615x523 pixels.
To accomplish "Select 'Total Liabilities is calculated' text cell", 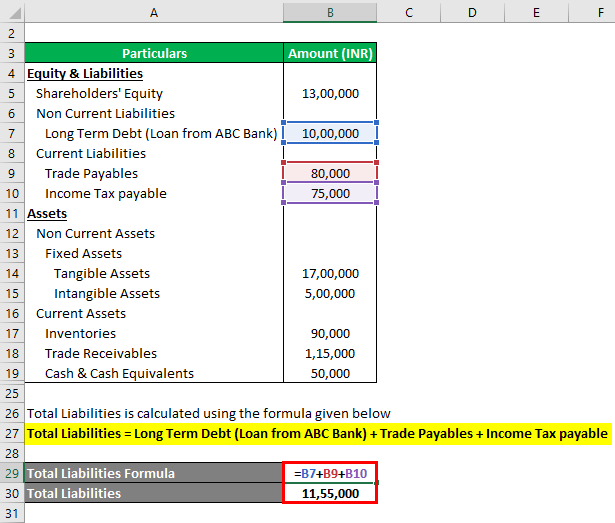I will coord(209,414).
